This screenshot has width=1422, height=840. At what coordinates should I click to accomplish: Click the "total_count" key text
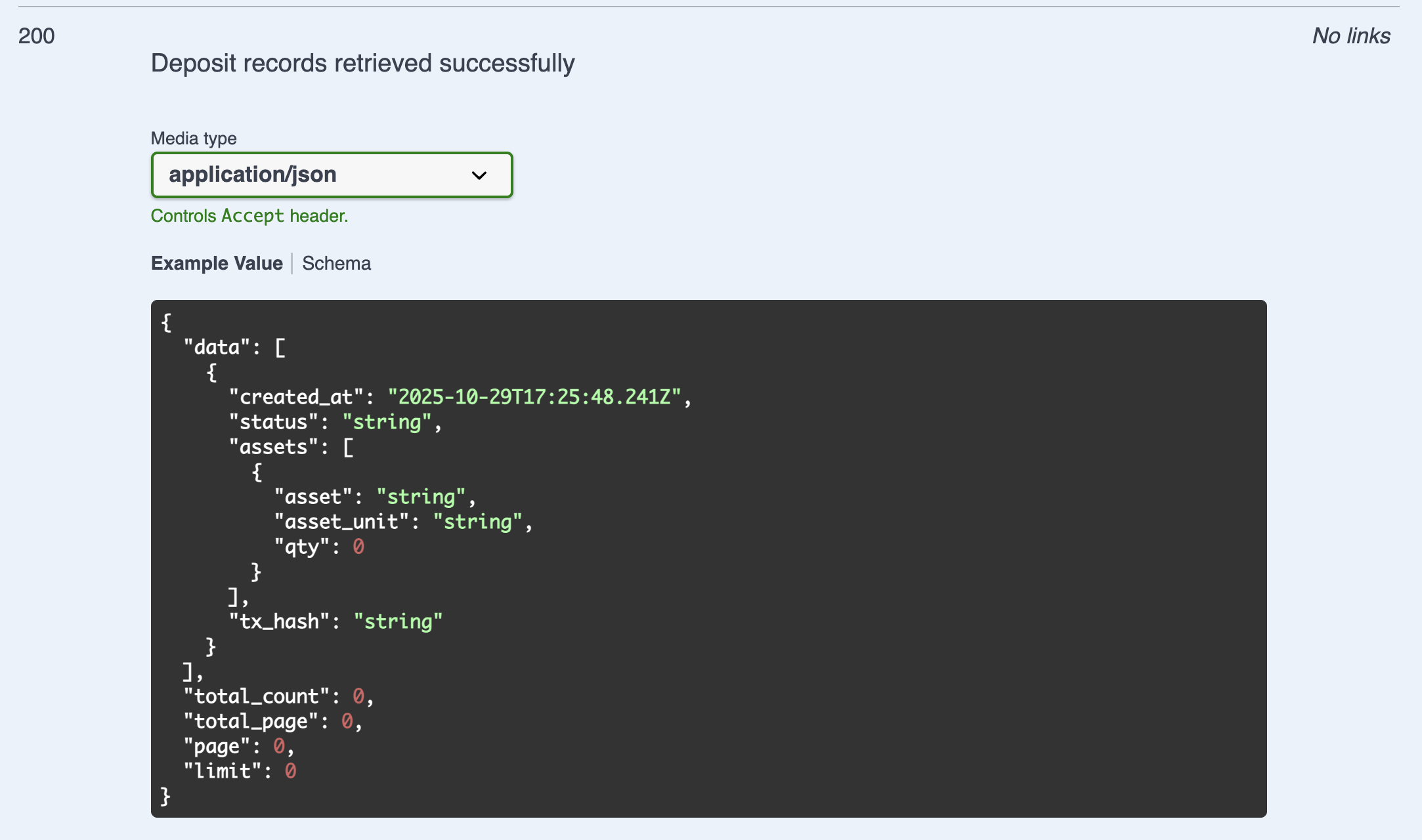click(x=257, y=696)
